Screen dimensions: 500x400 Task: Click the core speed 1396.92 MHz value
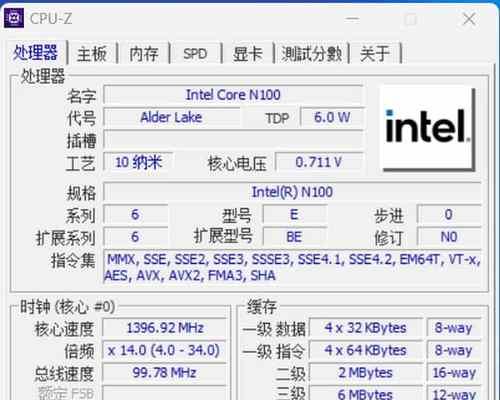coord(165,328)
